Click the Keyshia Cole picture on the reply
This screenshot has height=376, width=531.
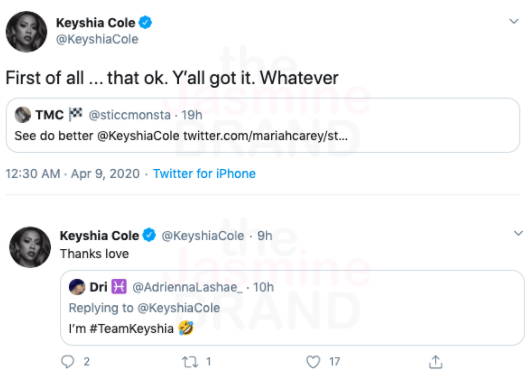pyautogui.click(x=30, y=247)
